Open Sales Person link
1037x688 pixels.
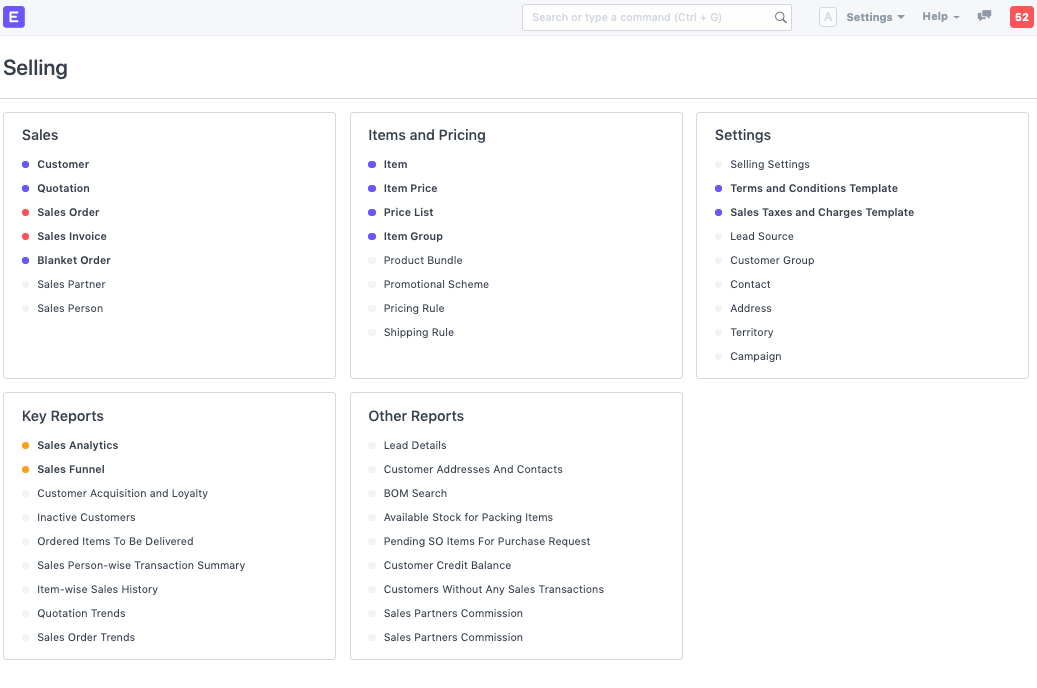[x=70, y=308]
